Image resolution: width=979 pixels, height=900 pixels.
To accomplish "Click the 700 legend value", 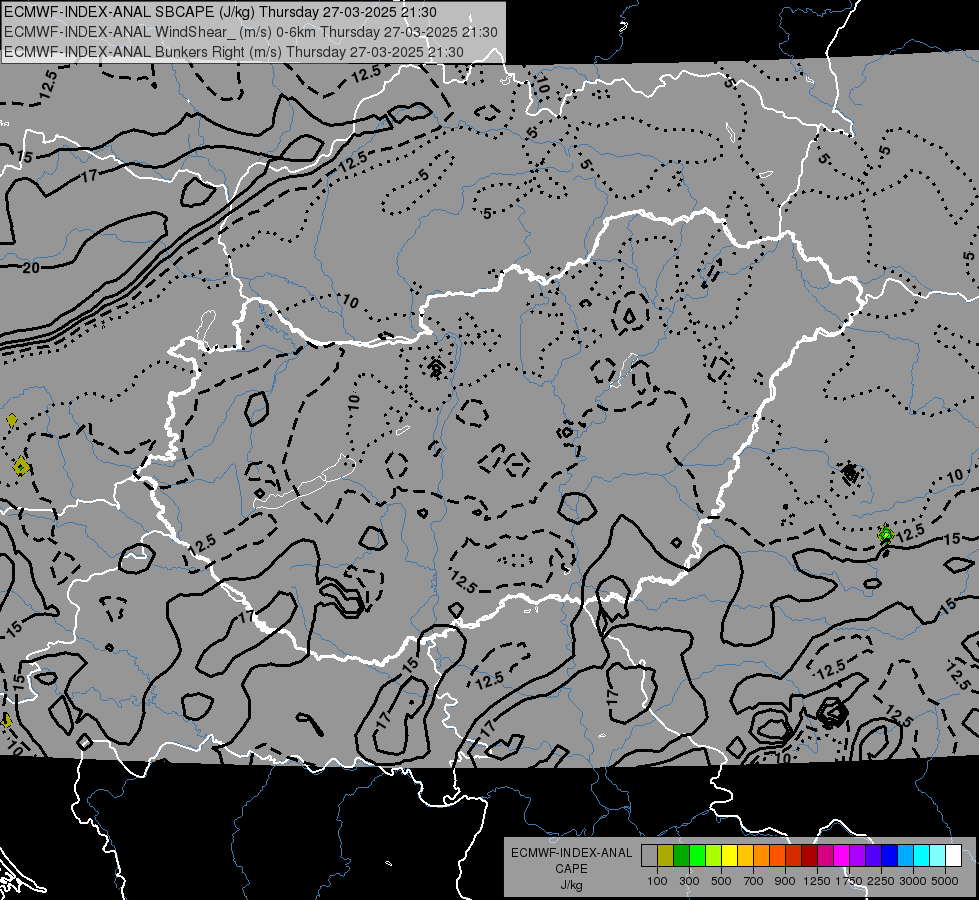I will coord(754,881).
